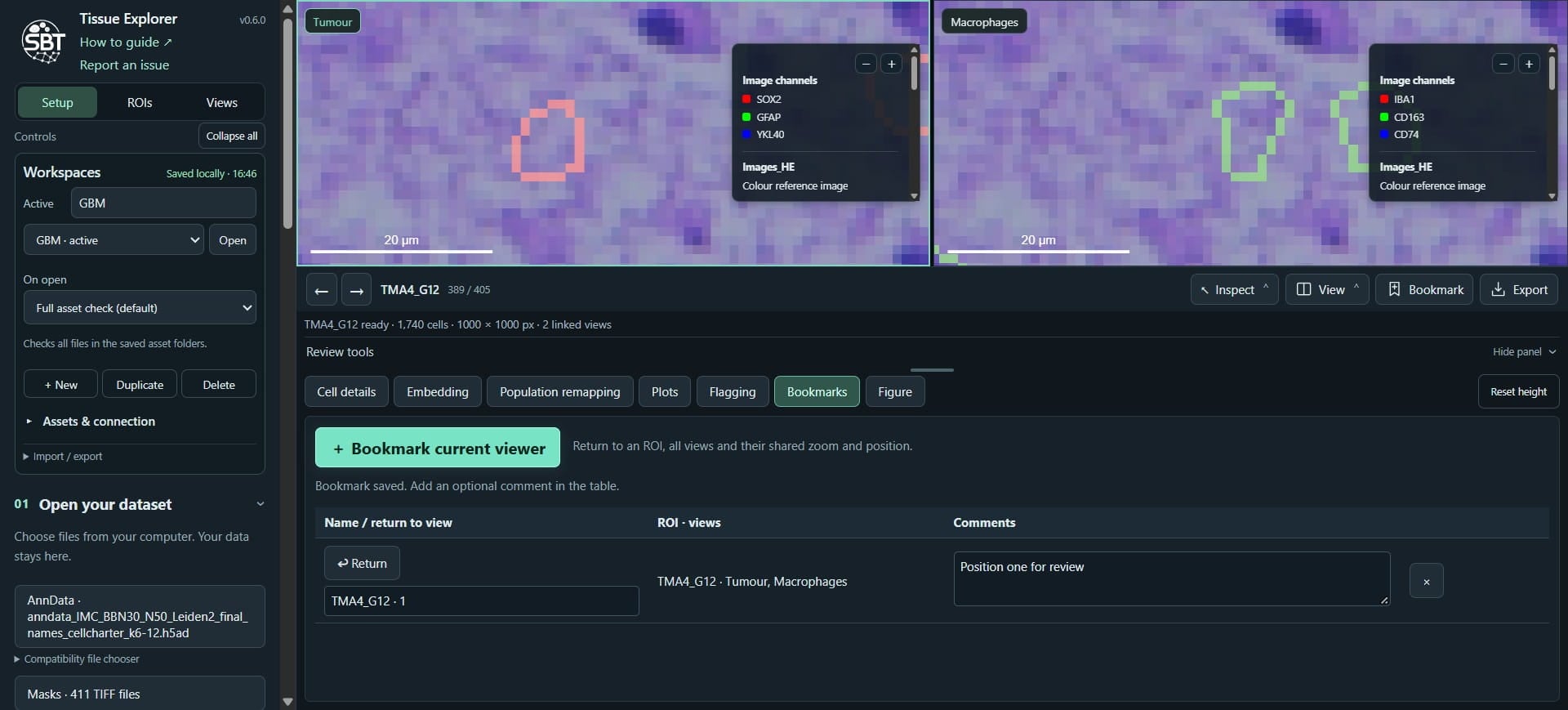Screen dimensions: 1568x710
Task: Open the Flagging tab
Action: pos(733,391)
